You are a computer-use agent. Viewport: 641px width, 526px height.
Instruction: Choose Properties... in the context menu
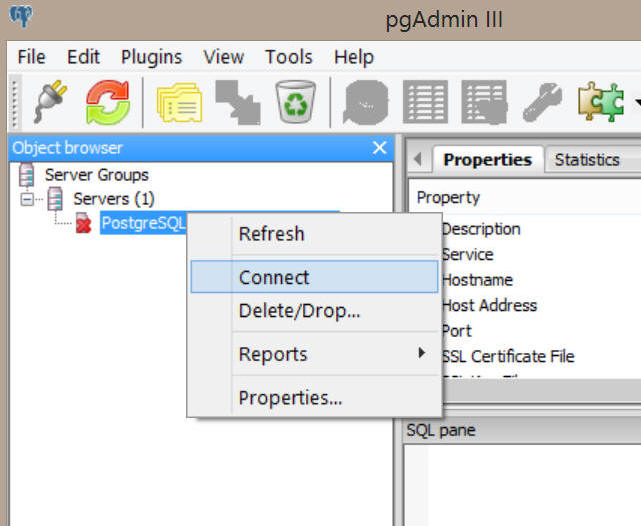tap(314, 398)
